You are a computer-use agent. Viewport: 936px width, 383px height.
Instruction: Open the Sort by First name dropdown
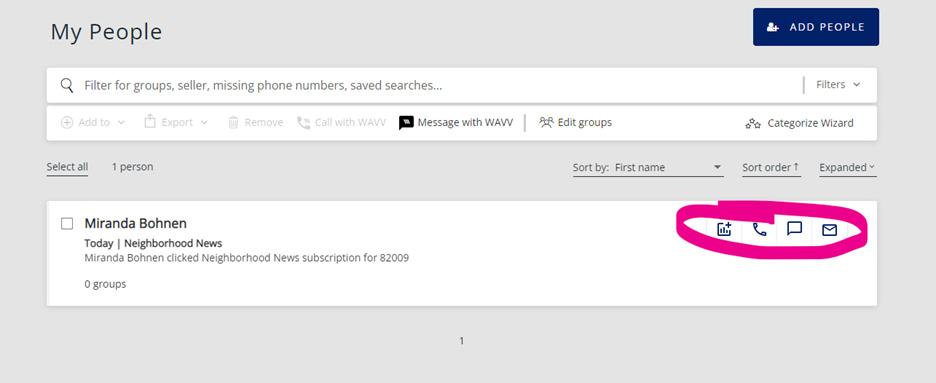pyautogui.click(x=648, y=168)
